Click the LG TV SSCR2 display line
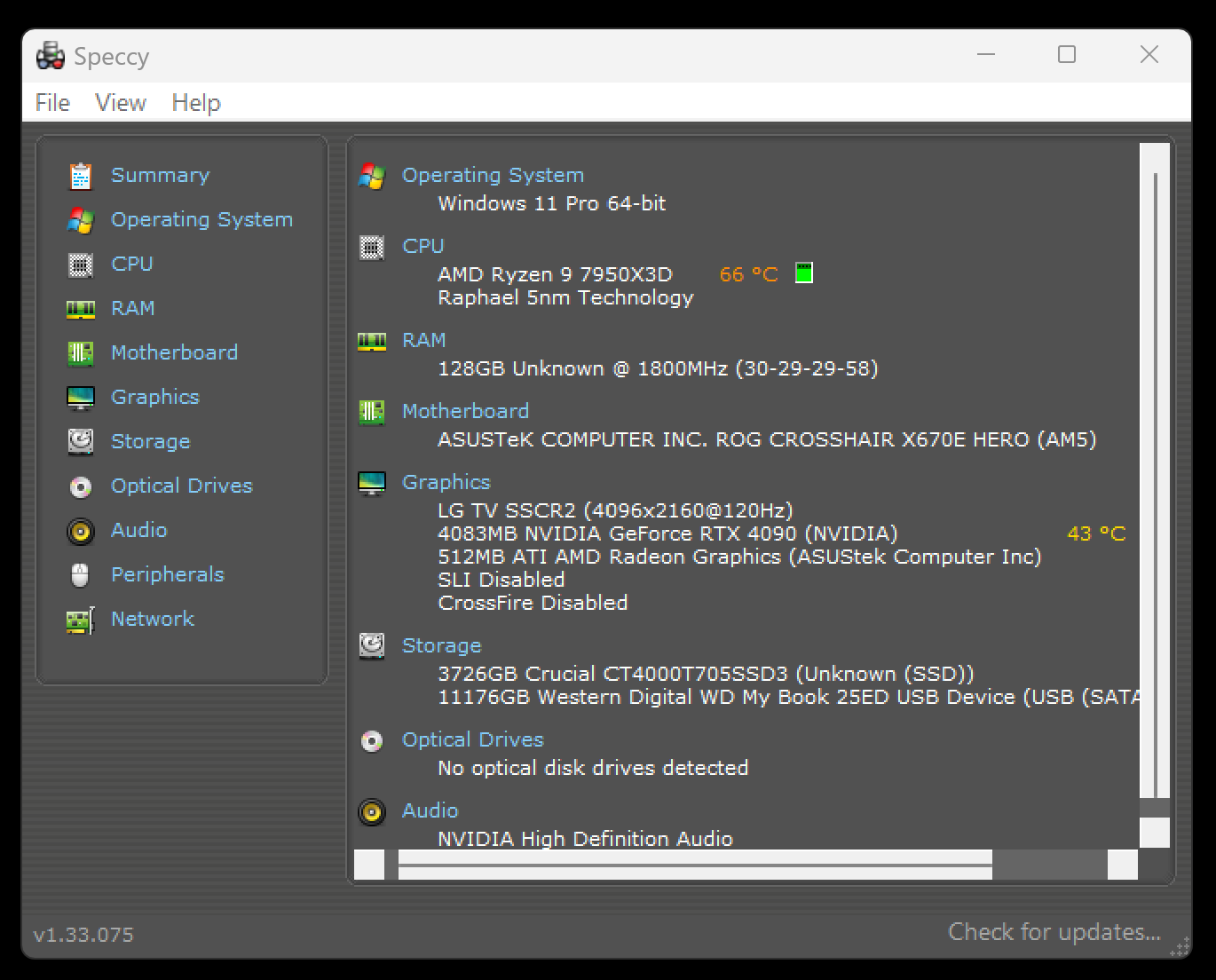Screen dimensions: 1216x980 615,510
